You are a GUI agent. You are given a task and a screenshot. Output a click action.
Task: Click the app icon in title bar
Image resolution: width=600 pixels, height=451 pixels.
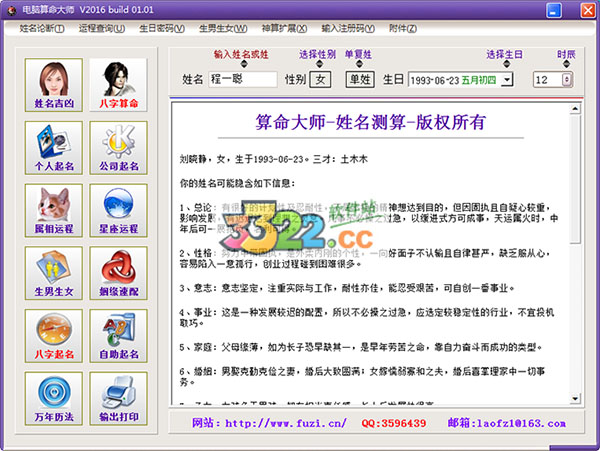tap(11, 10)
